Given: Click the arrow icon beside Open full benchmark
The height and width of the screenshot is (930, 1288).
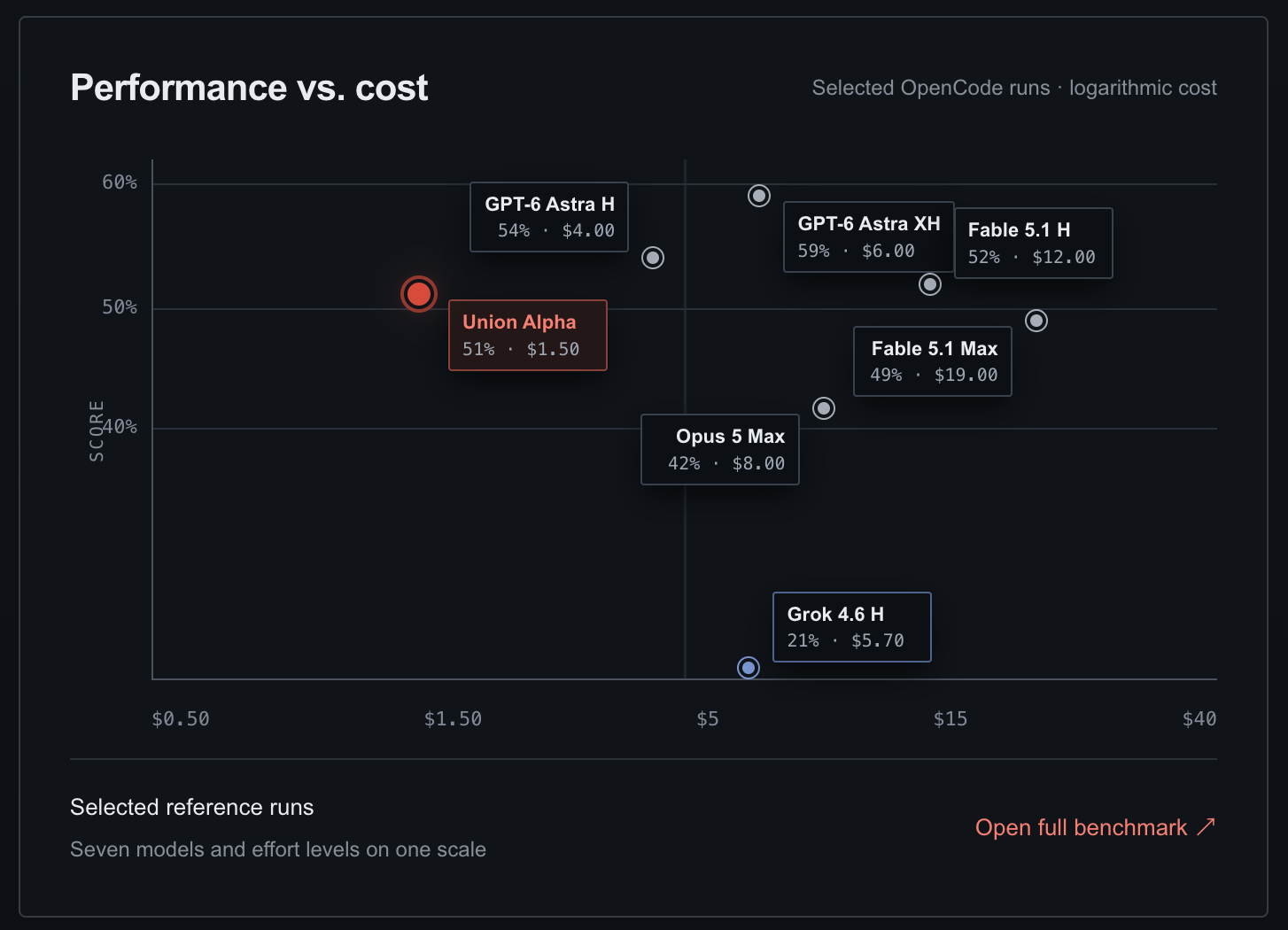Looking at the screenshot, I should (1207, 827).
